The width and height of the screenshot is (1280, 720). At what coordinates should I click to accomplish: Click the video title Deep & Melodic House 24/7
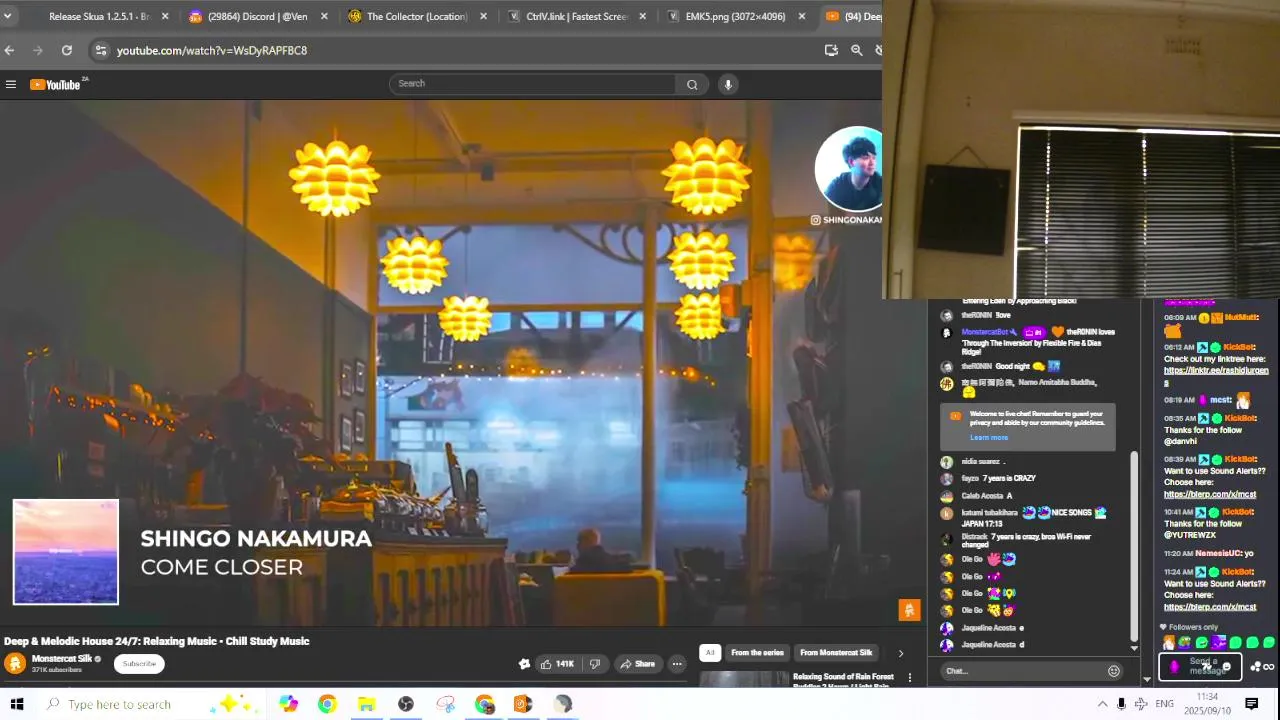[156, 641]
